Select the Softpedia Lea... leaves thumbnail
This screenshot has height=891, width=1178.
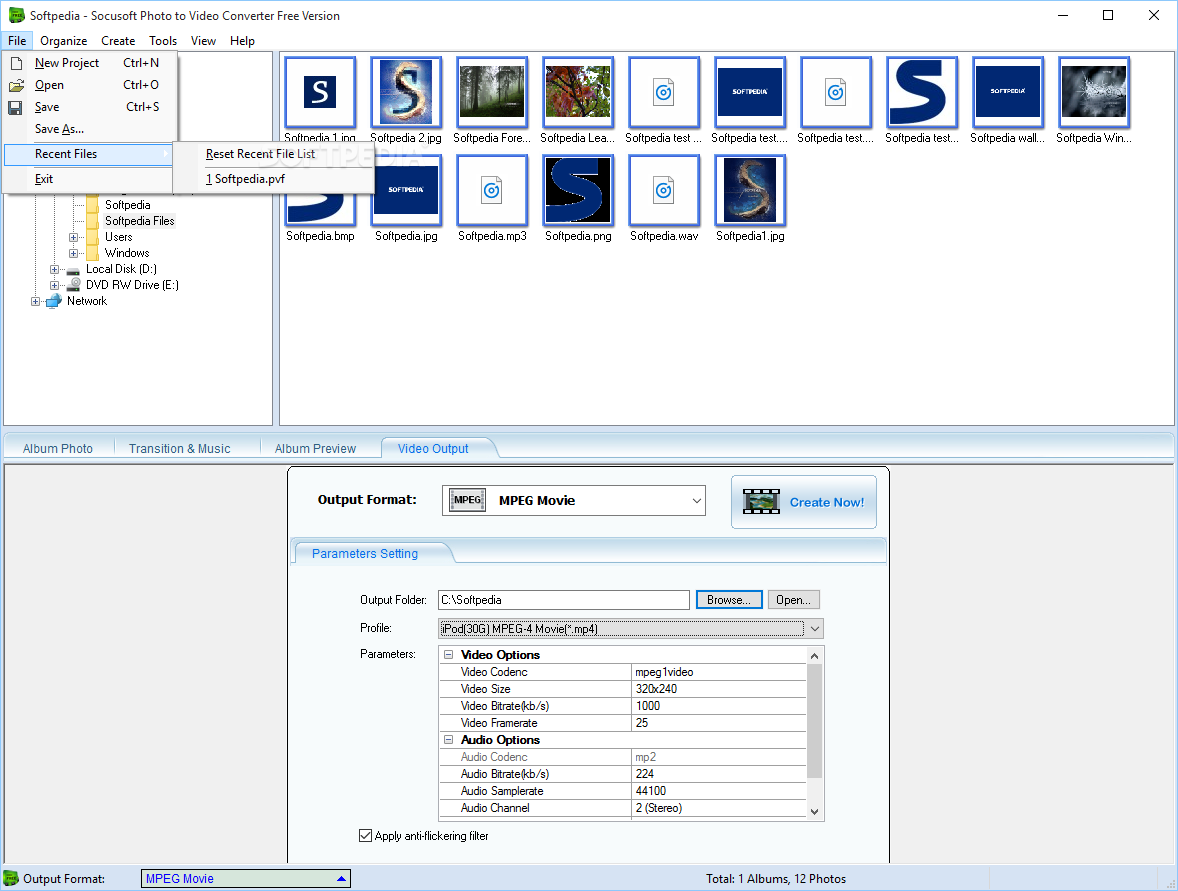pos(578,92)
